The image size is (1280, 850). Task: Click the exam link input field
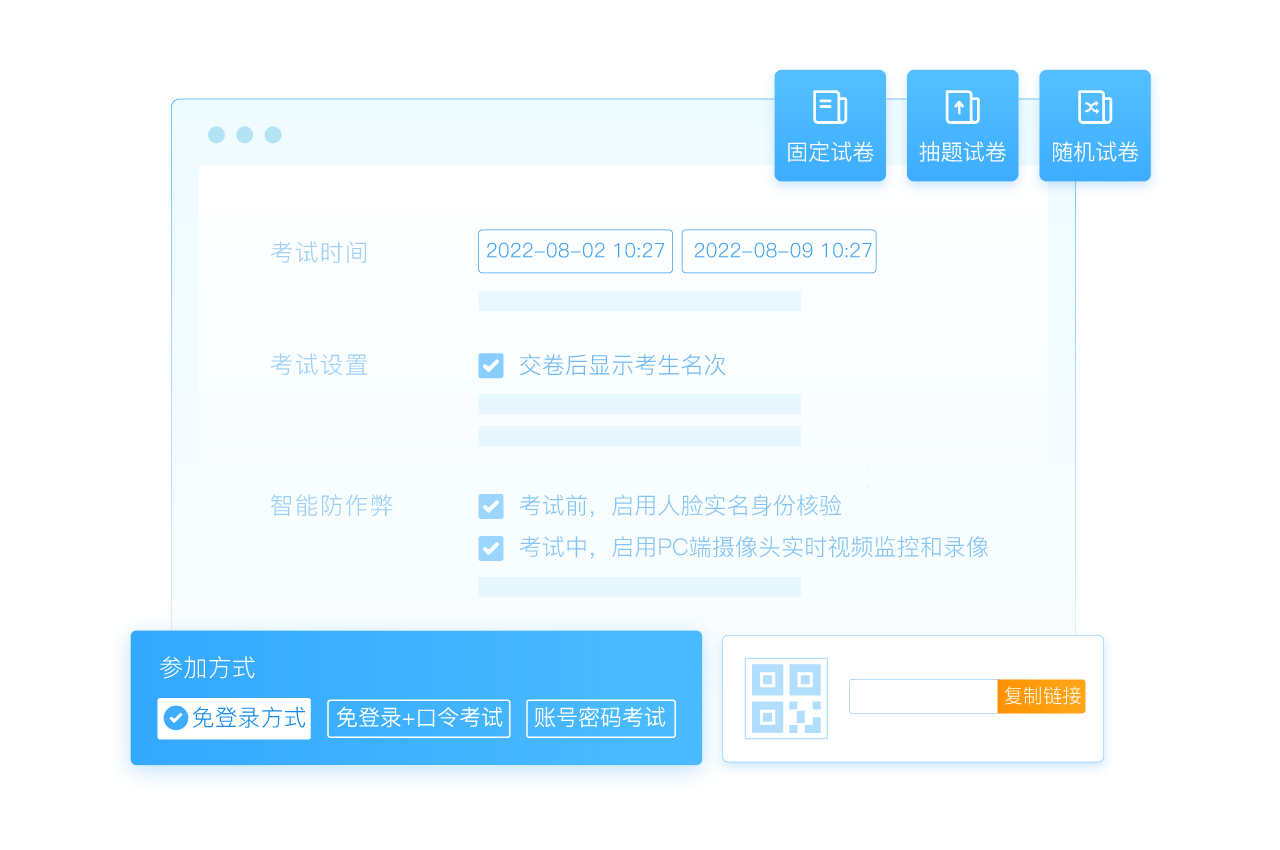click(922, 696)
